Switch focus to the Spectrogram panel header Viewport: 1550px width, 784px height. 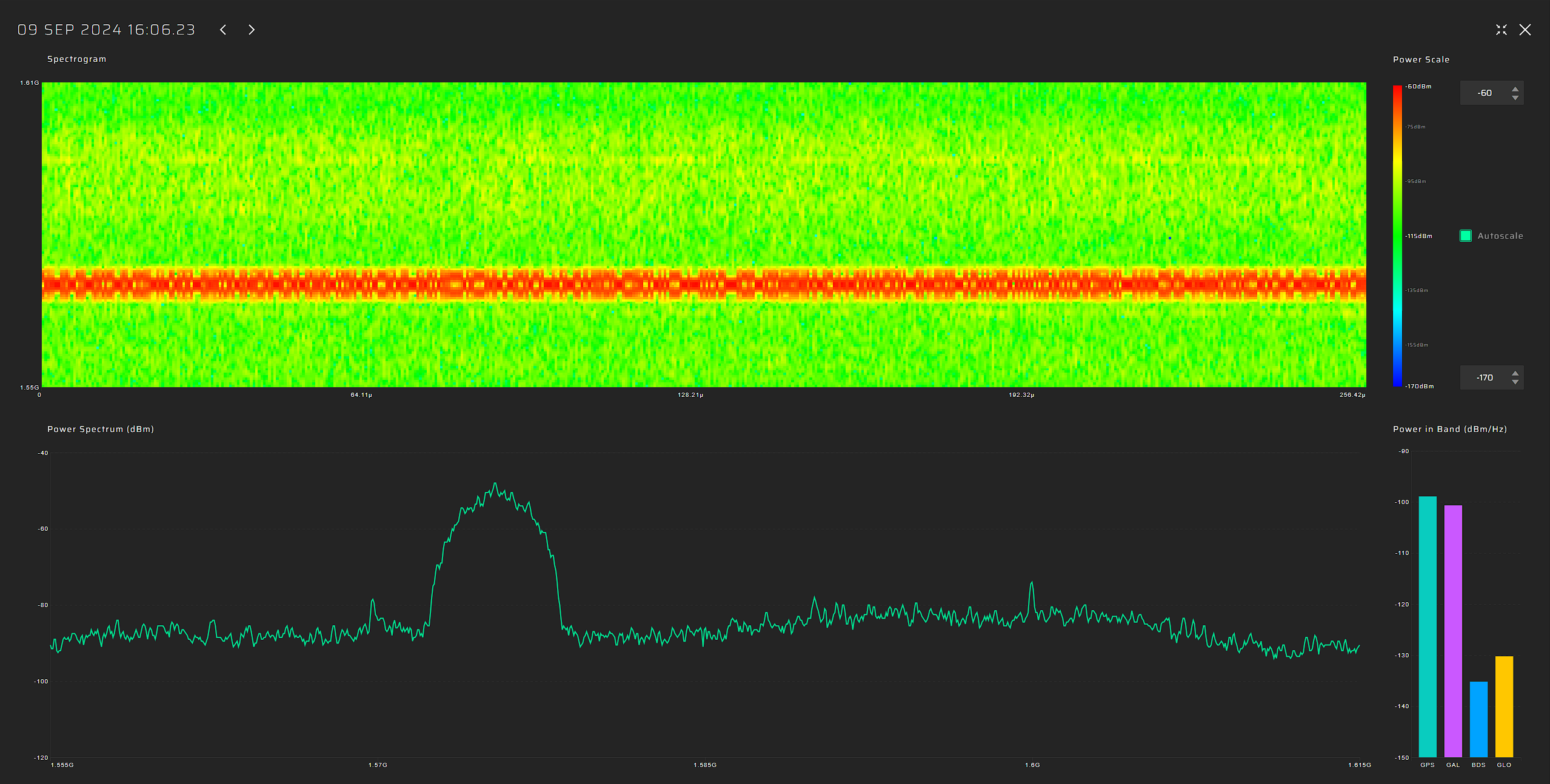coord(76,59)
